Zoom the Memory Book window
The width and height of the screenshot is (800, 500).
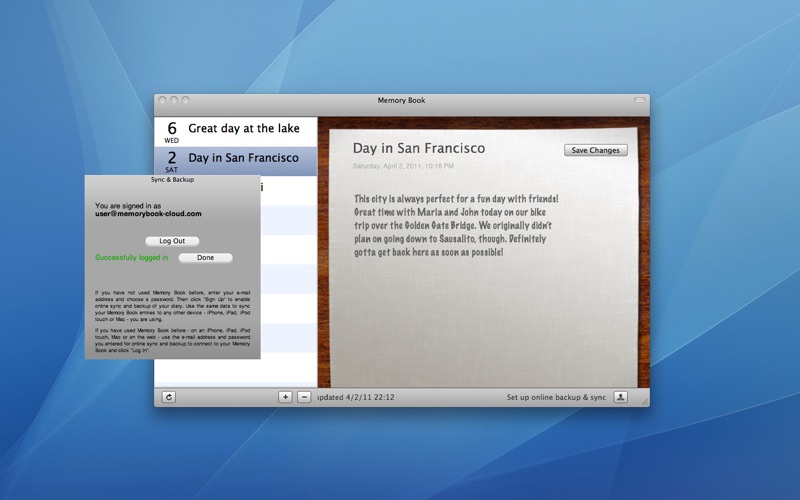[185, 100]
